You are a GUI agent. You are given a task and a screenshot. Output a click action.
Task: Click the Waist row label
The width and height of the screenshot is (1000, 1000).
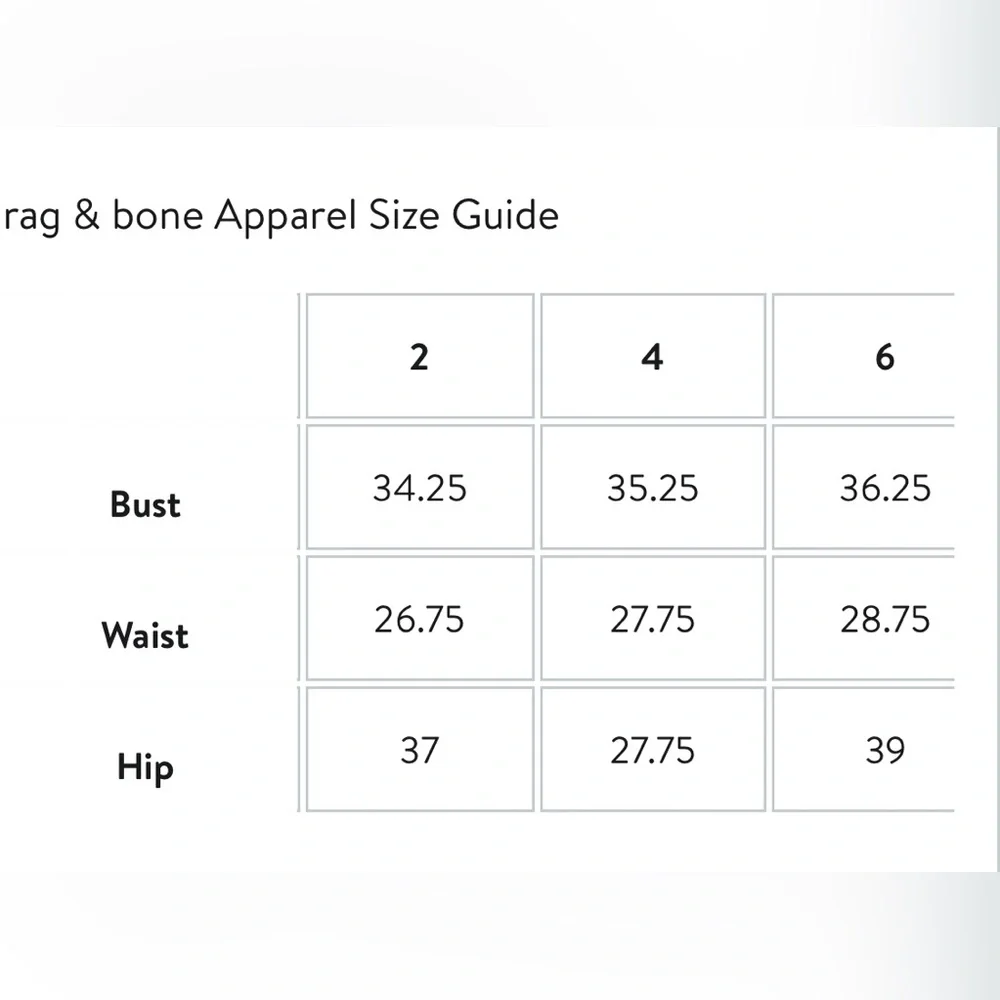click(145, 635)
